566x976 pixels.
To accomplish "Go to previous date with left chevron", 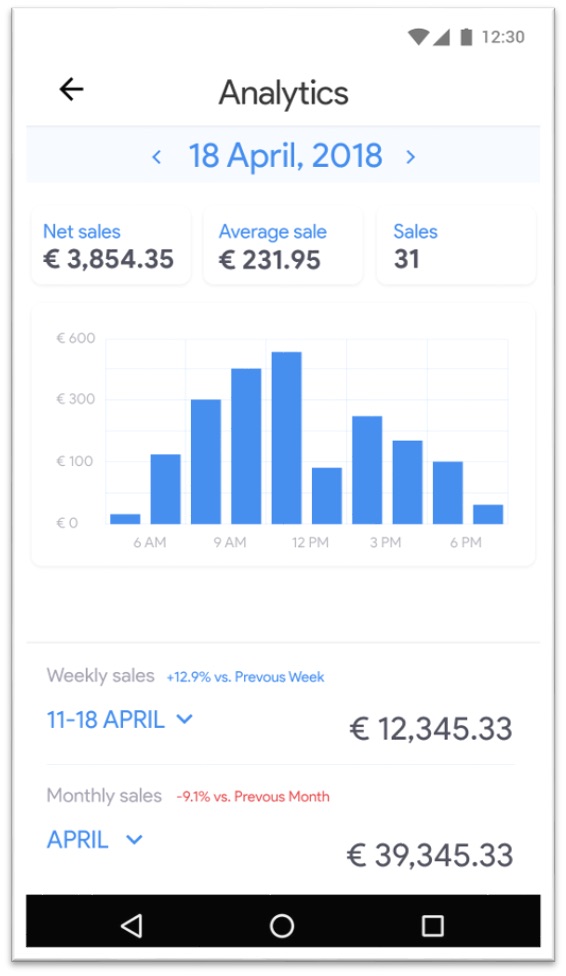I will coord(157,157).
